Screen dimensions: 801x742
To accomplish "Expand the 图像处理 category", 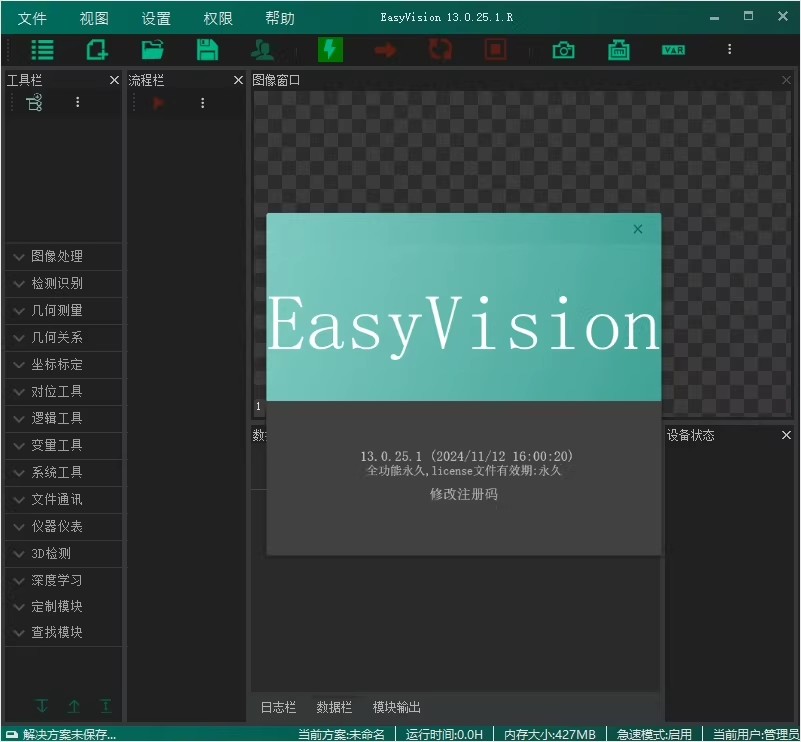I will tap(63, 256).
